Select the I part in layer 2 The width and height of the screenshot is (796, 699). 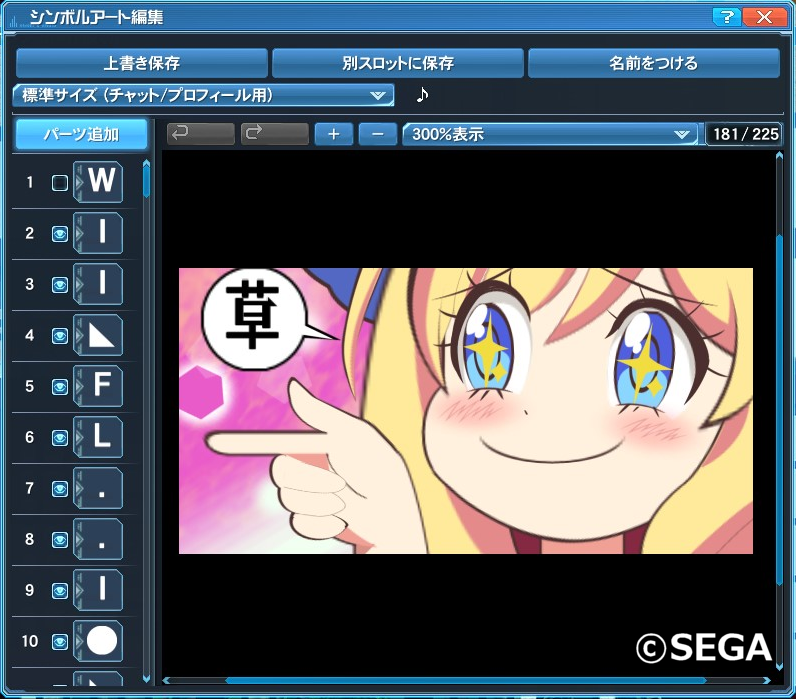pos(98,233)
